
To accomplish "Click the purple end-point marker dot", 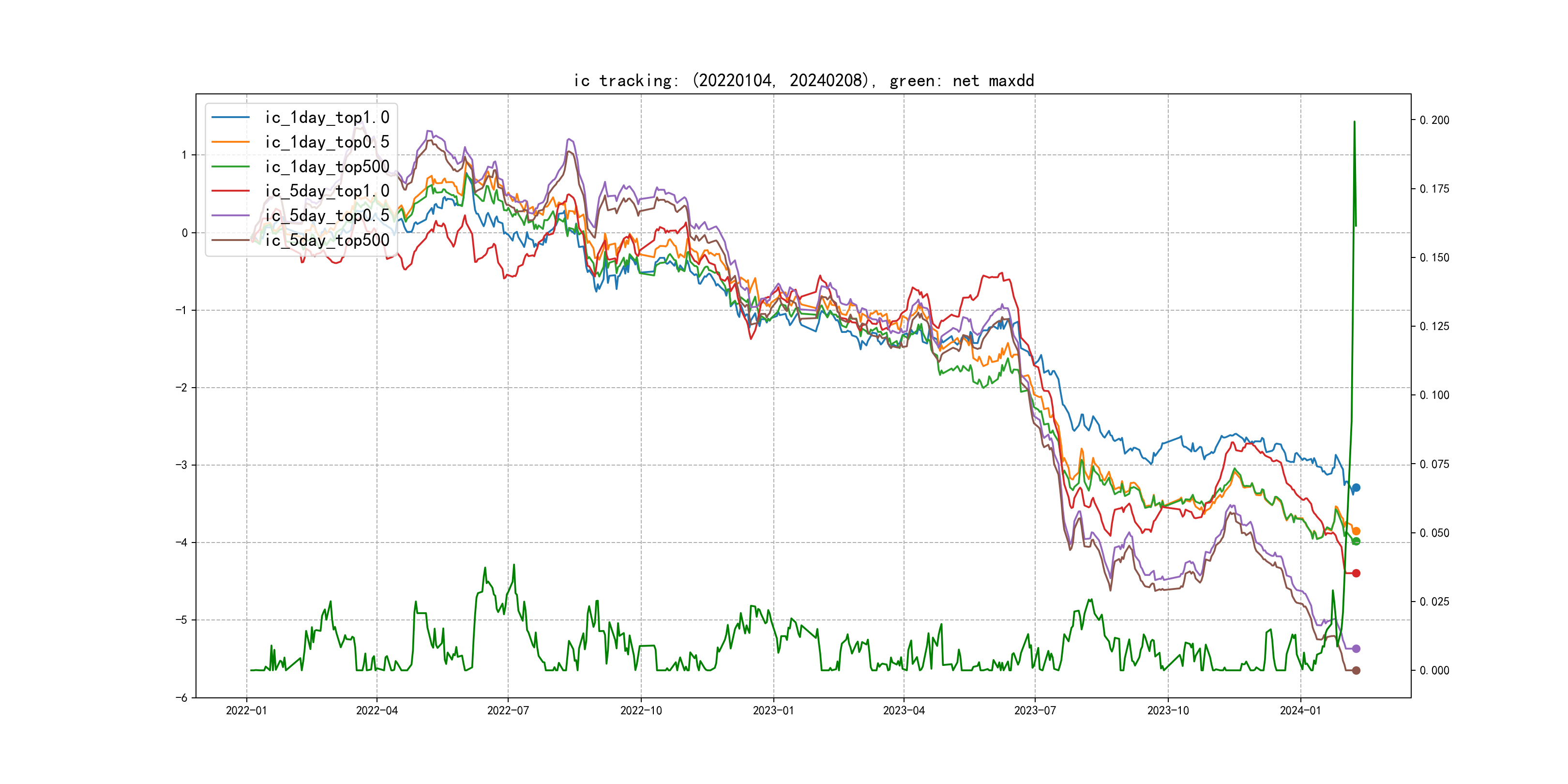I will point(1356,649).
